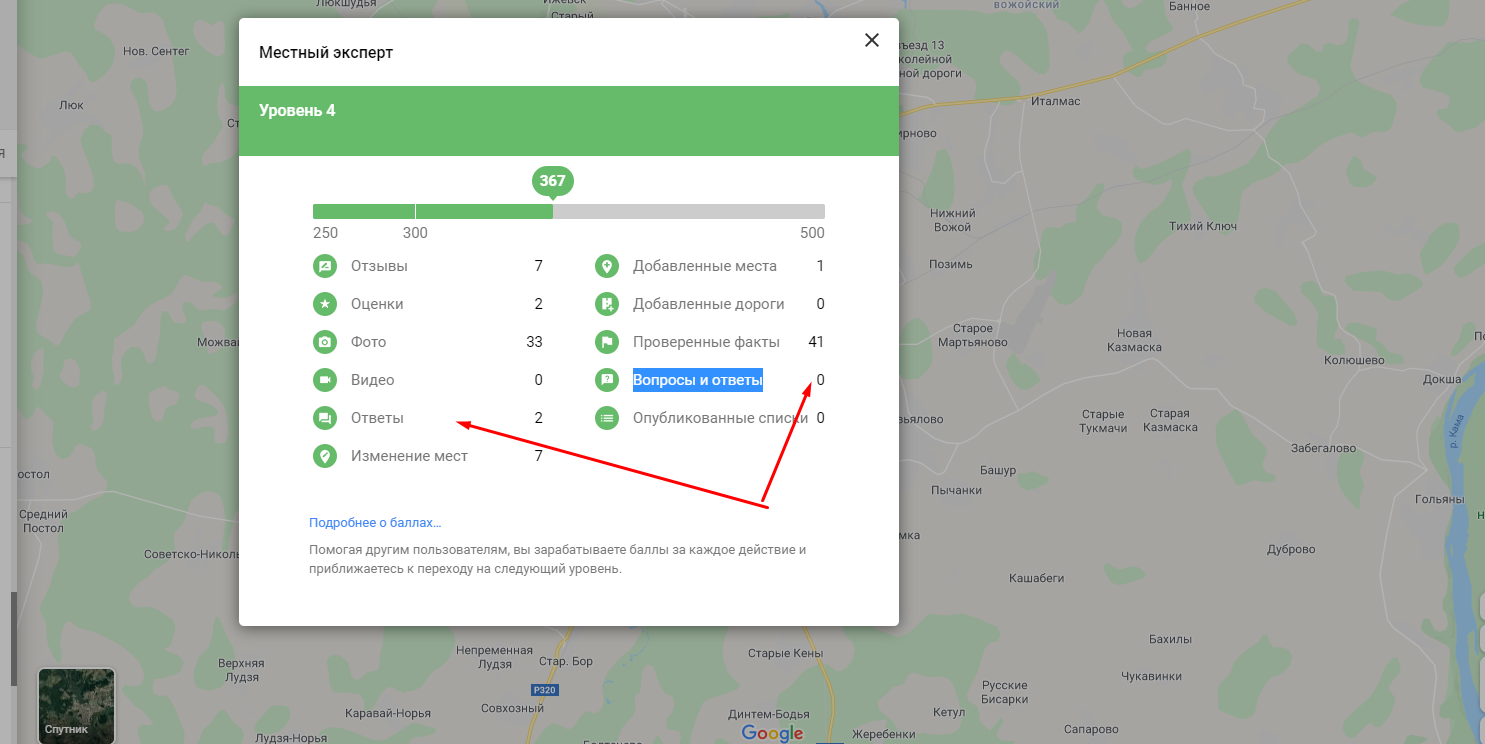Screen dimensions: 1485x744
Task: Click the Местный эксперт title
Action: 326,52
